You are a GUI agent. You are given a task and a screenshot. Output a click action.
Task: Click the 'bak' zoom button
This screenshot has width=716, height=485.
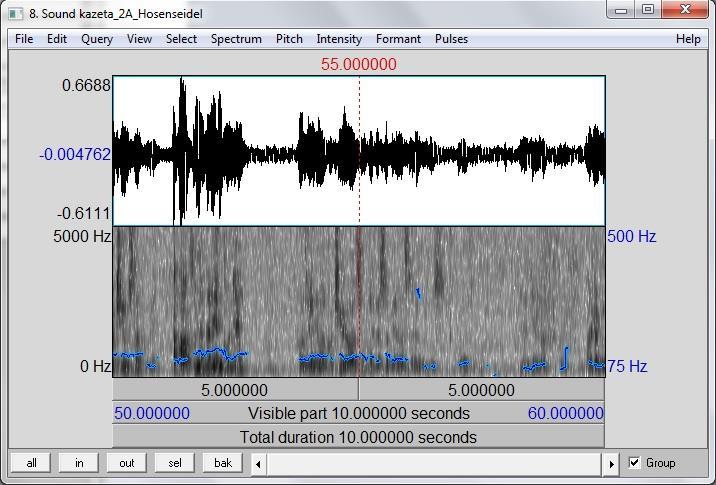click(222, 463)
